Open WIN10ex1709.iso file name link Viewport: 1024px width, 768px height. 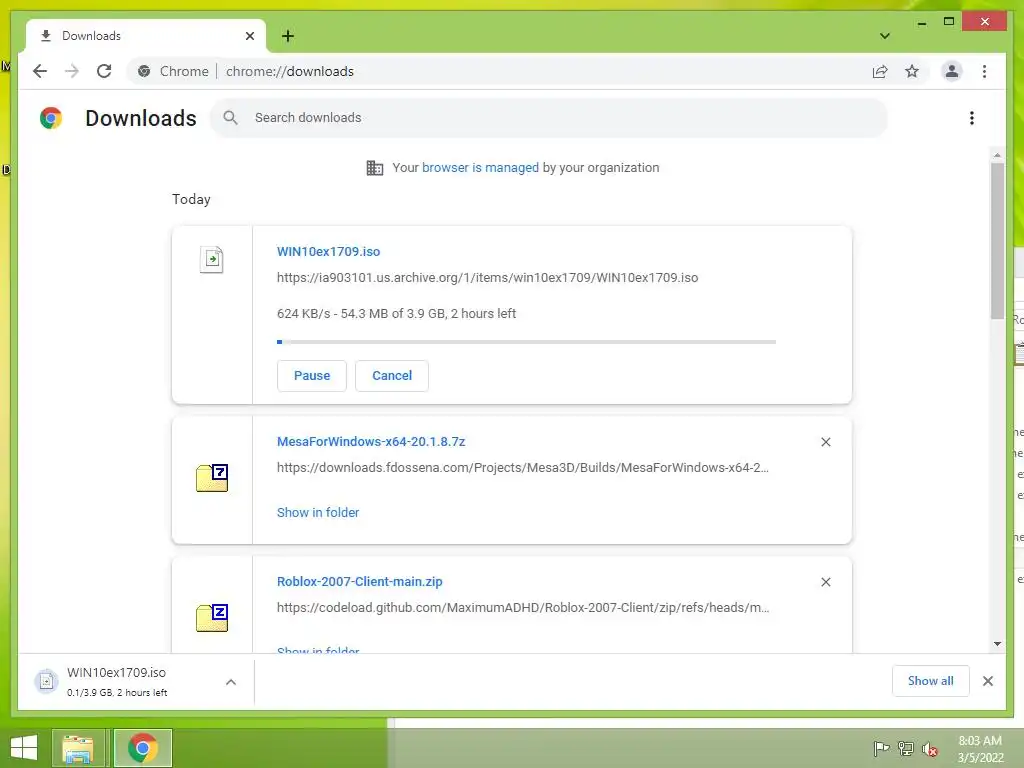pos(328,251)
